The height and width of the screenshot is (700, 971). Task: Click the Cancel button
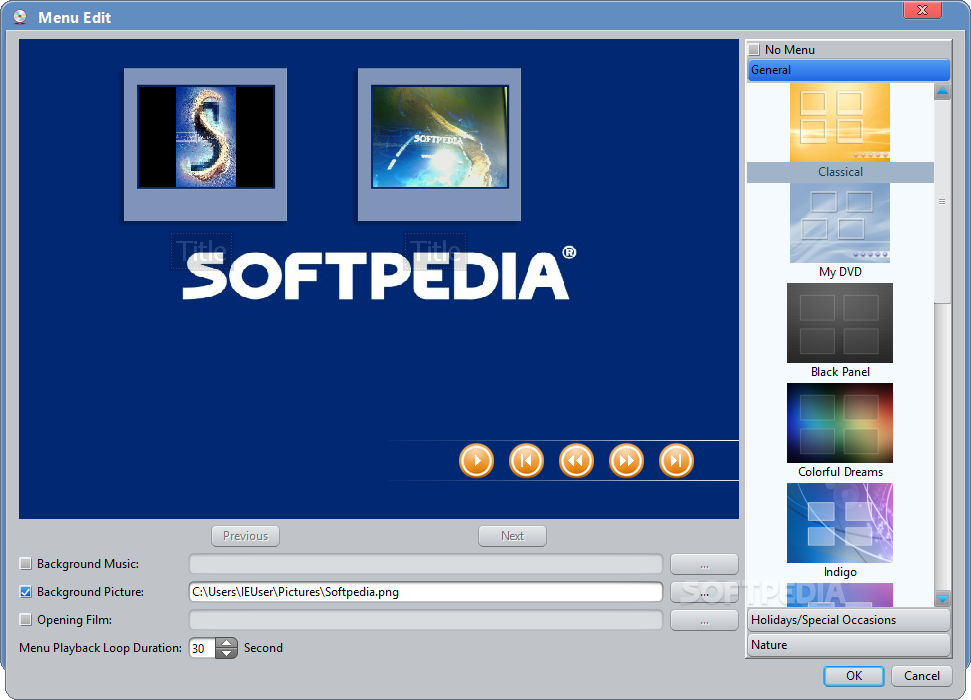click(921, 676)
